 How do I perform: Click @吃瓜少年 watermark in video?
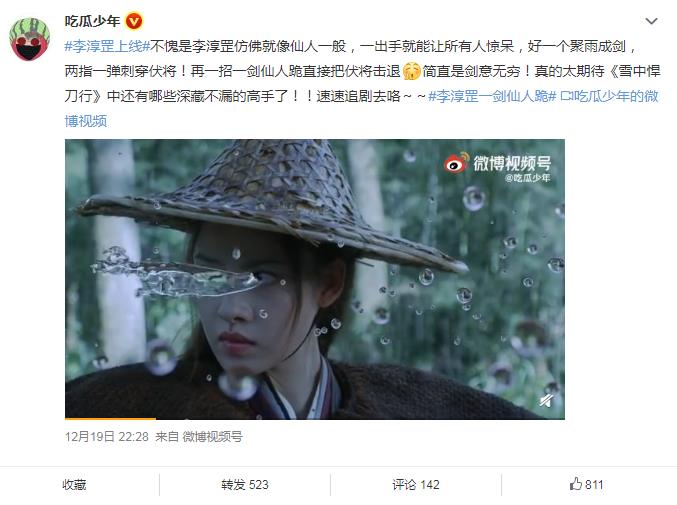(528, 178)
